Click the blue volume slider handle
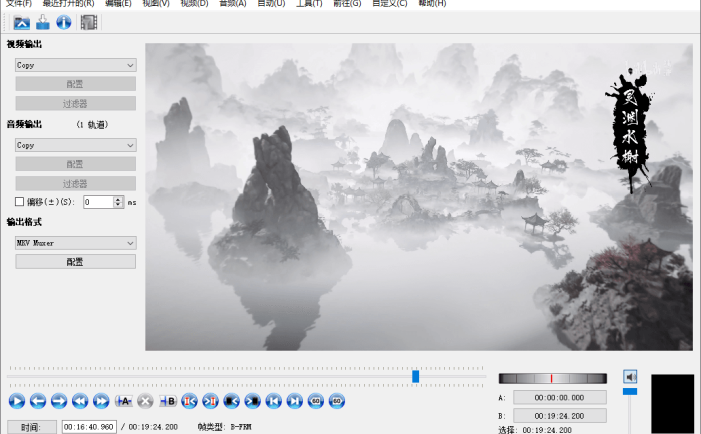Image resolution: width=701 pixels, height=434 pixels. pos(630,392)
